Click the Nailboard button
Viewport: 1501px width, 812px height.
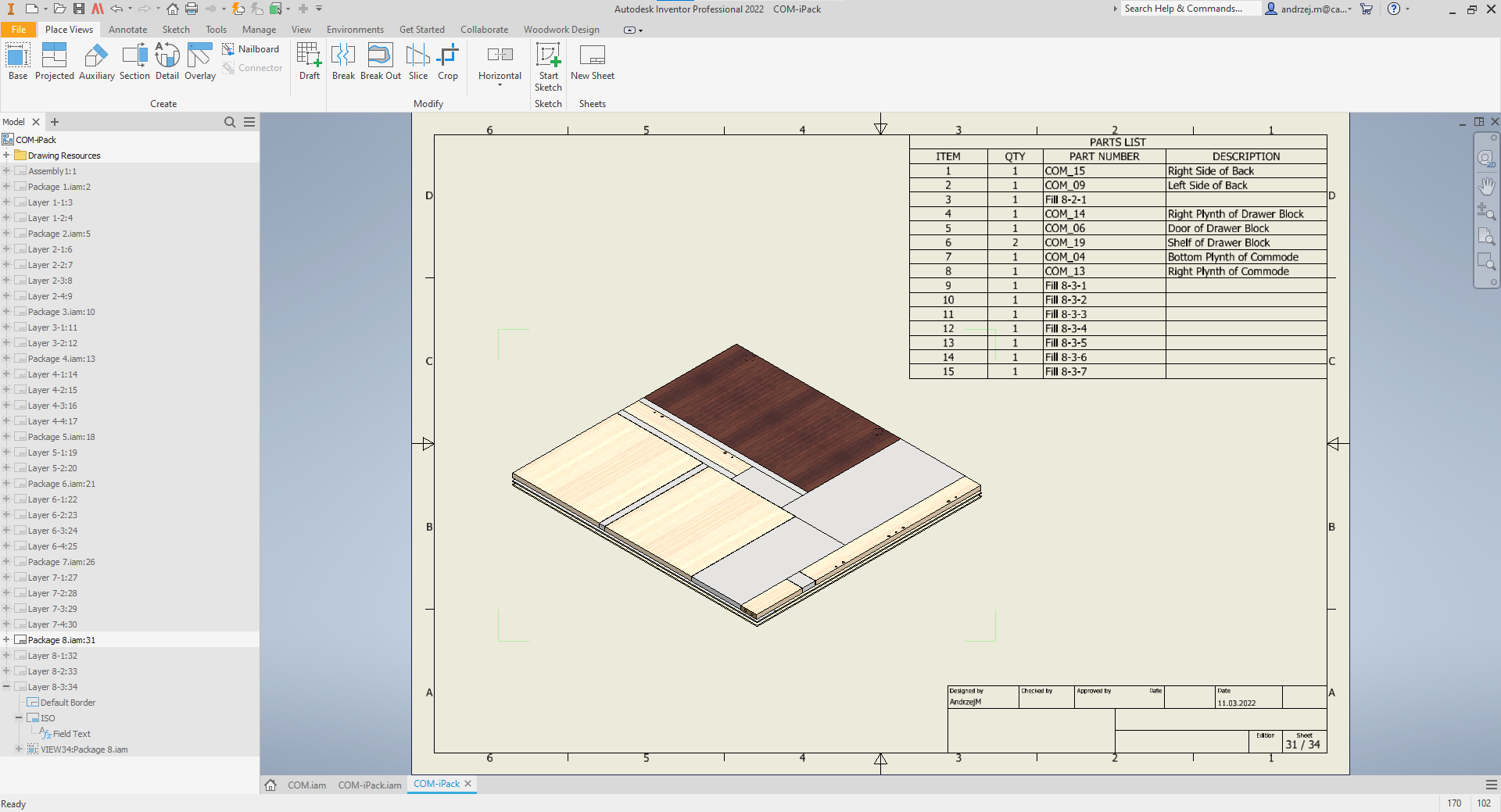tap(251, 49)
